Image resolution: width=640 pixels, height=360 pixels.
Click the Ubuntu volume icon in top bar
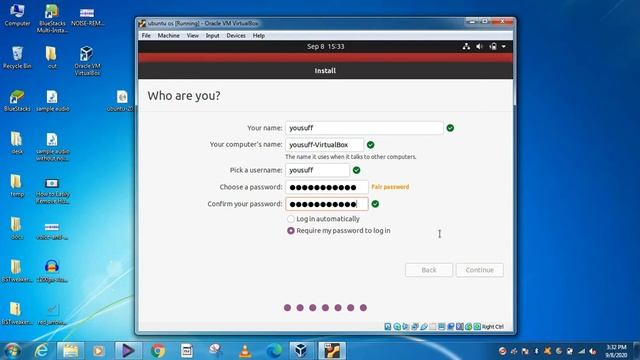click(x=480, y=47)
